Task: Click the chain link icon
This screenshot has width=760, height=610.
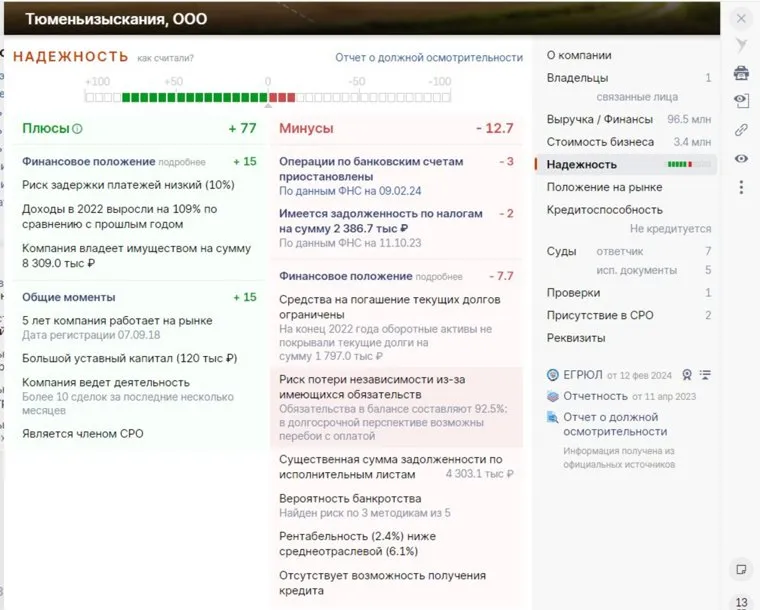Action: tap(741, 130)
